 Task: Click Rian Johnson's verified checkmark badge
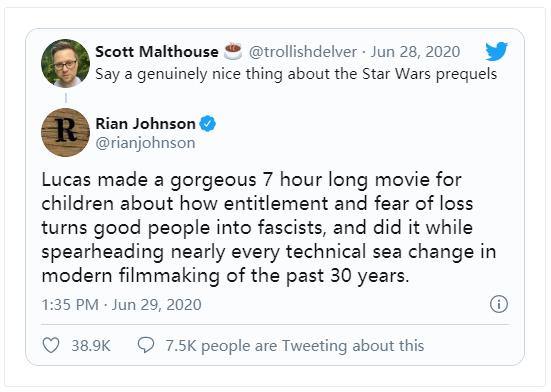[208, 124]
